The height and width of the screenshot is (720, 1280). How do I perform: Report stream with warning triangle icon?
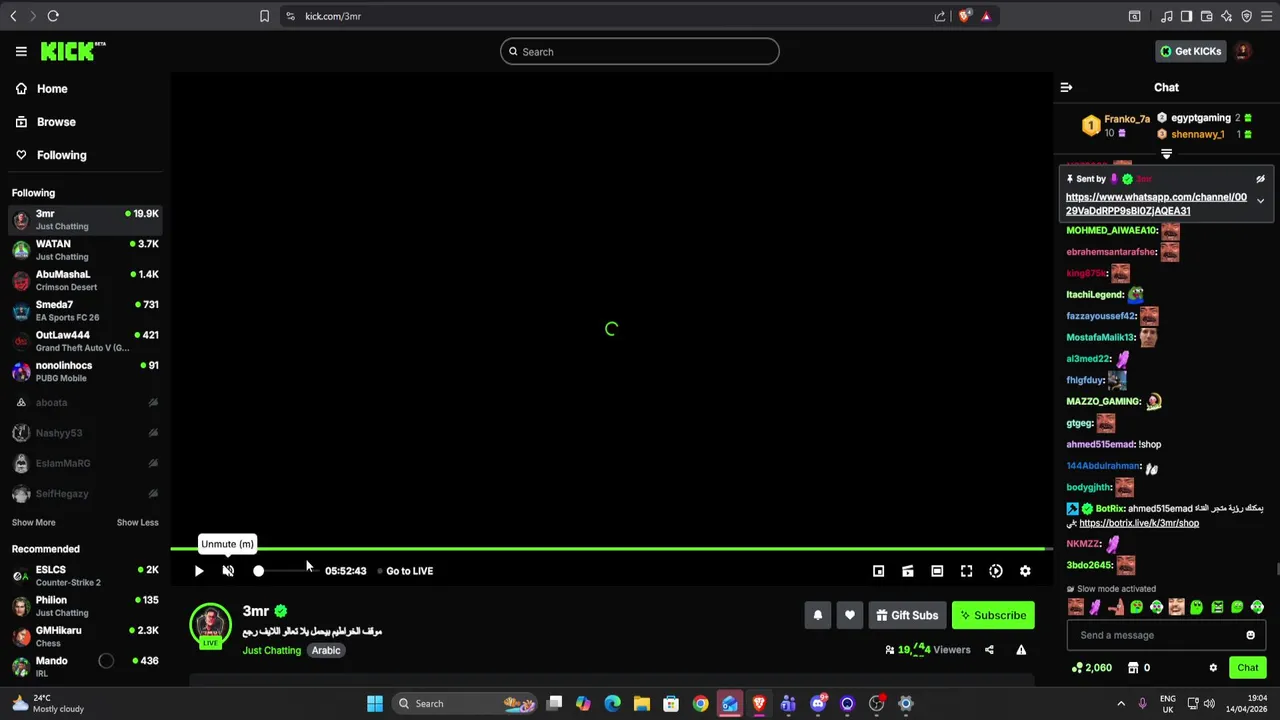pyautogui.click(x=1021, y=650)
